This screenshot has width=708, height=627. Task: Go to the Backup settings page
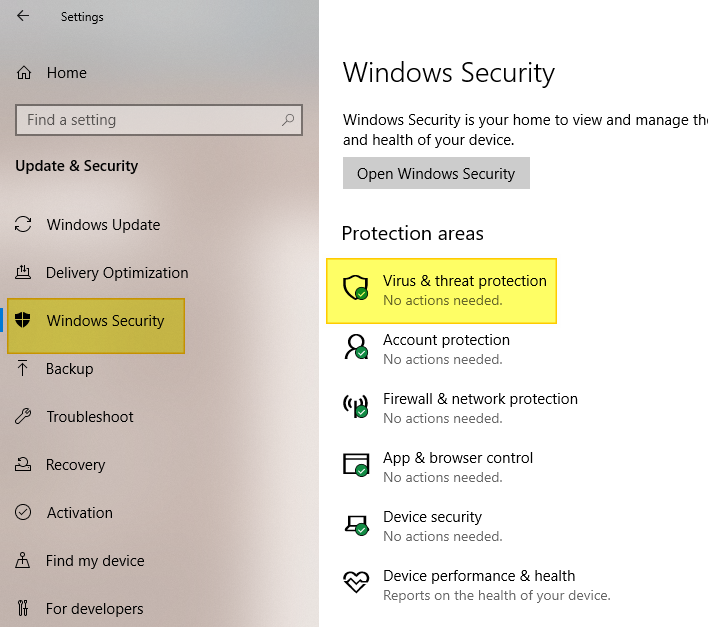point(69,369)
